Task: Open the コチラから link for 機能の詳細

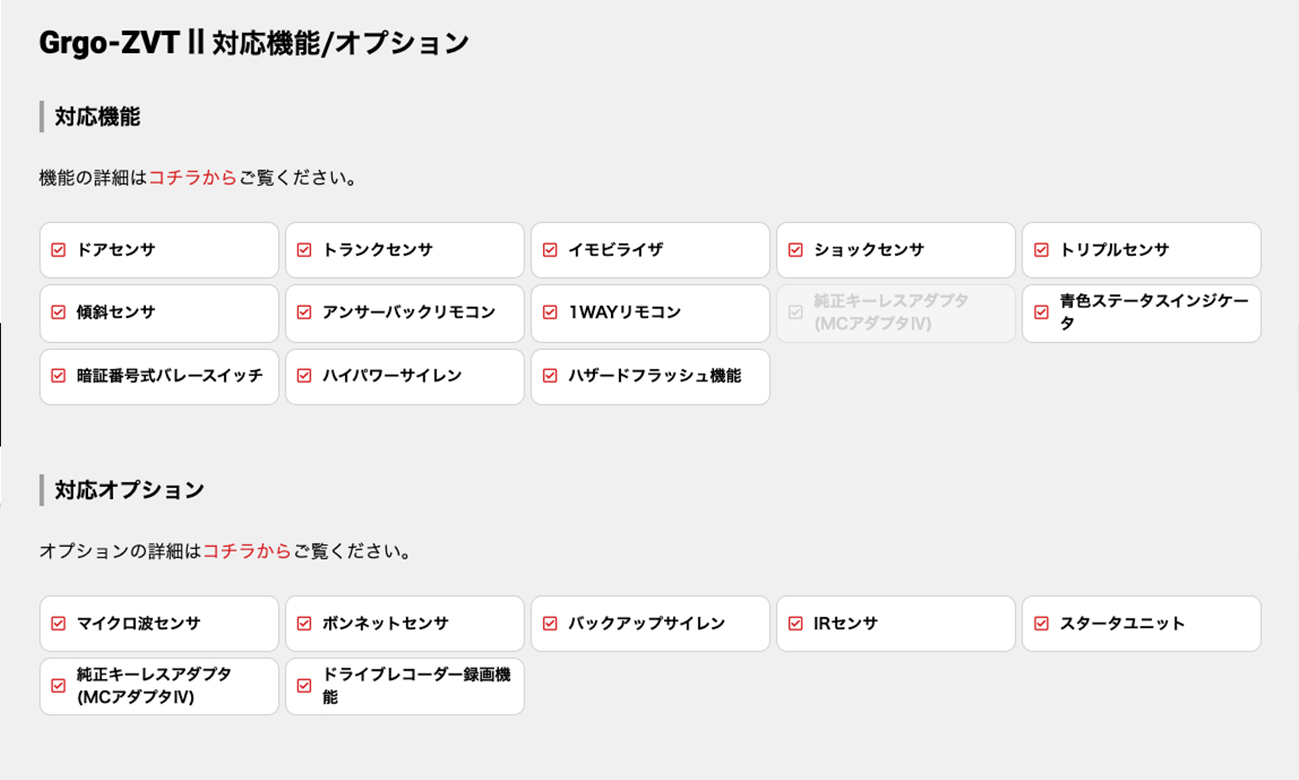Action: (x=193, y=179)
